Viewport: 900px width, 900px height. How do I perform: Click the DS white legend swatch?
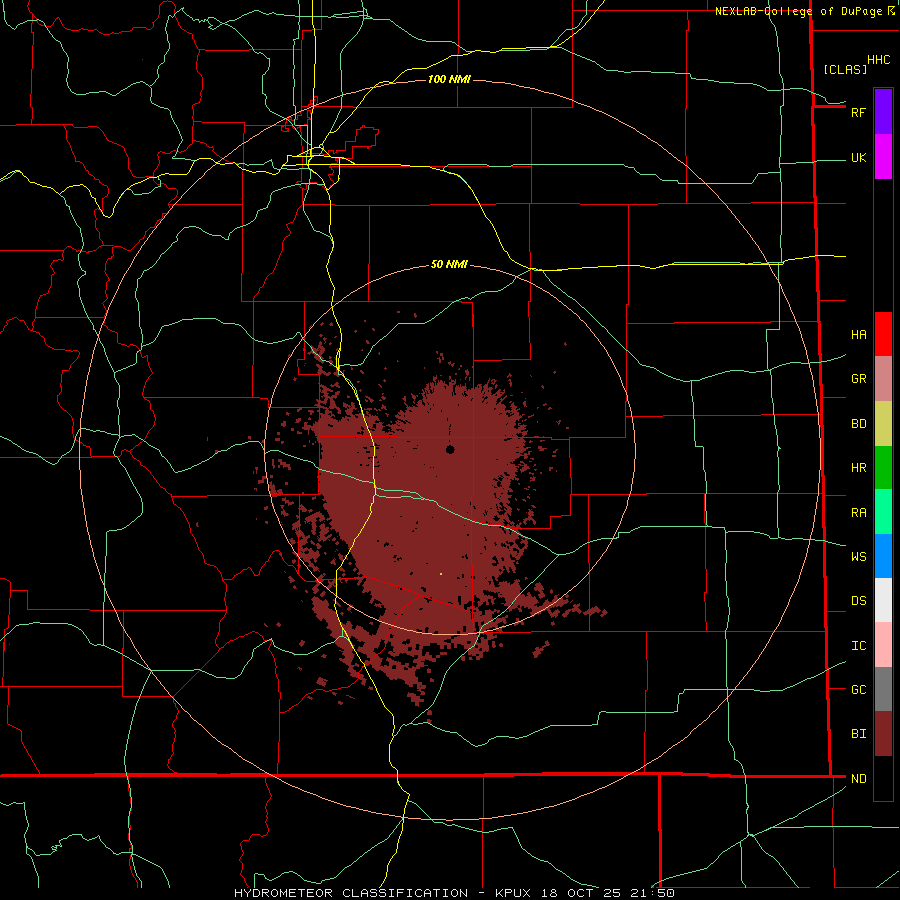[x=883, y=600]
